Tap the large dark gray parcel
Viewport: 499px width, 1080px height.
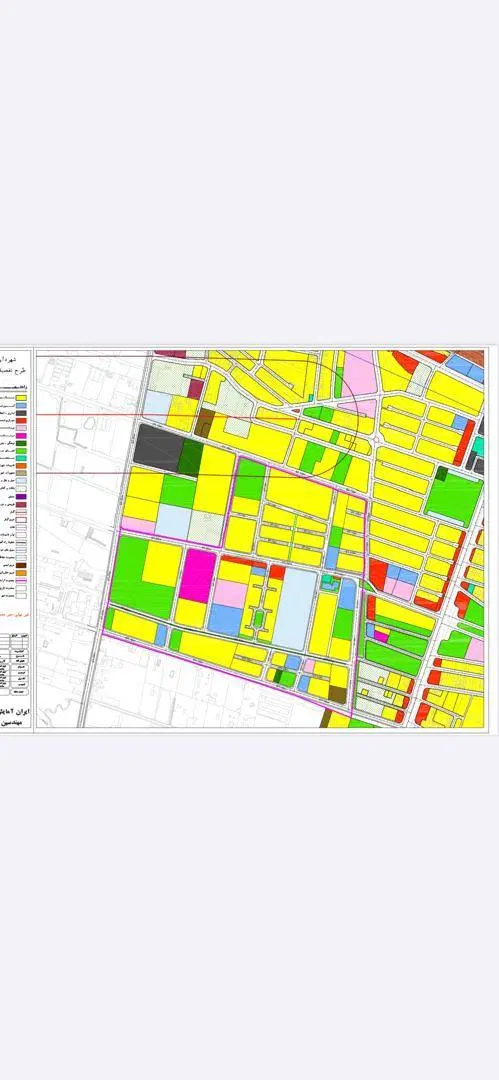click(x=158, y=446)
